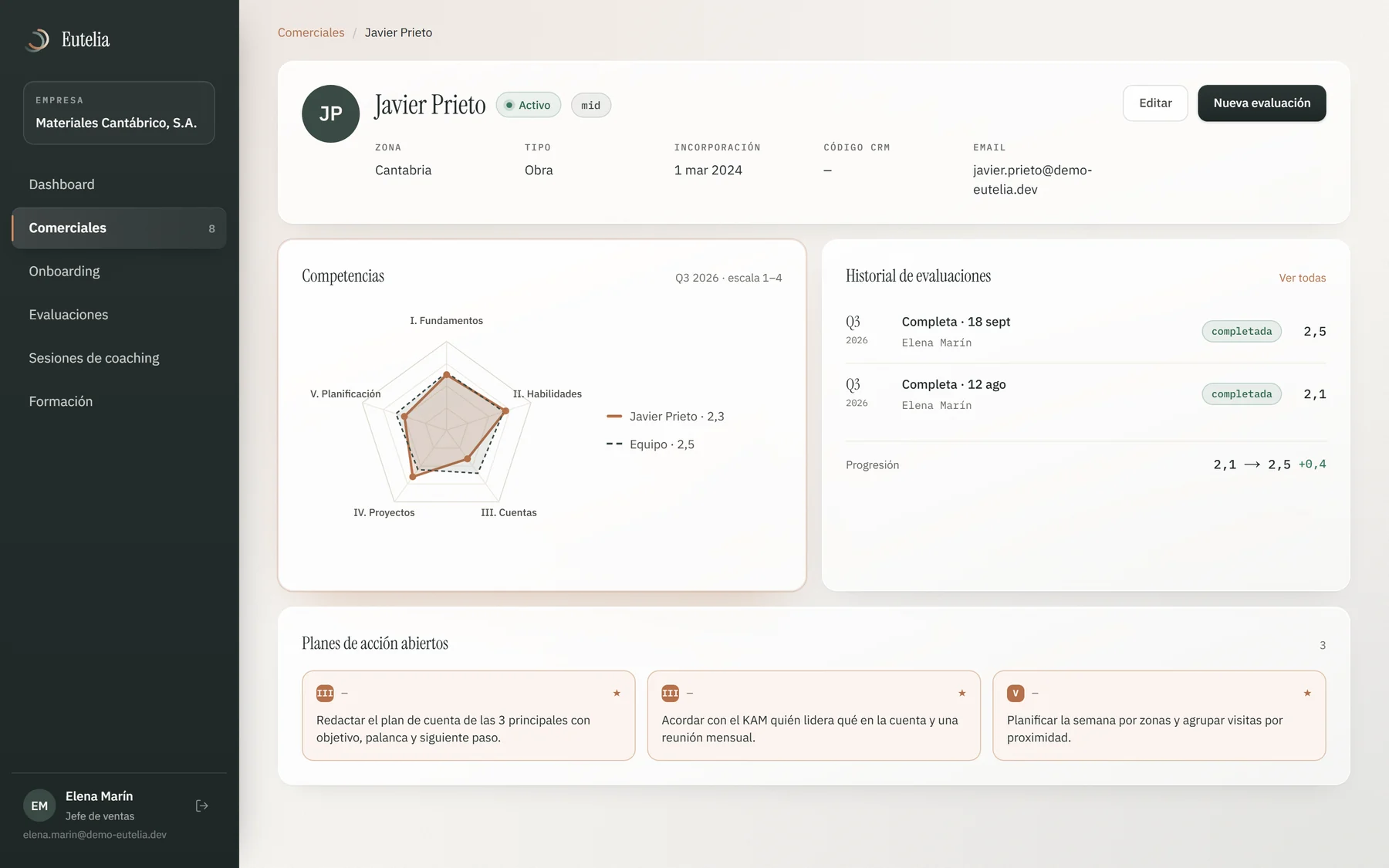Click the IV. Proyectos radar label

pyautogui.click(x=384, y=512)
